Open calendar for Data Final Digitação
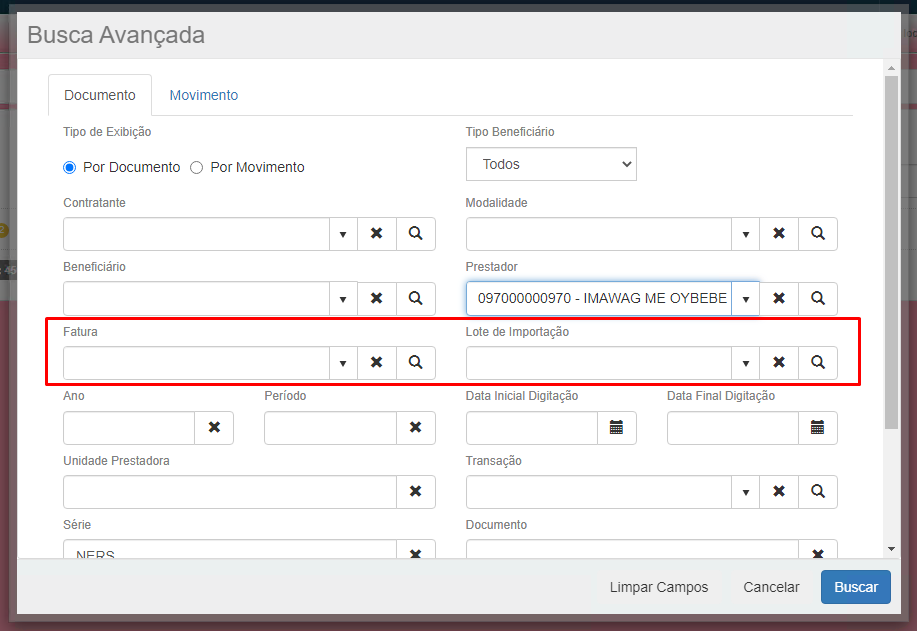 coord(818,427)
